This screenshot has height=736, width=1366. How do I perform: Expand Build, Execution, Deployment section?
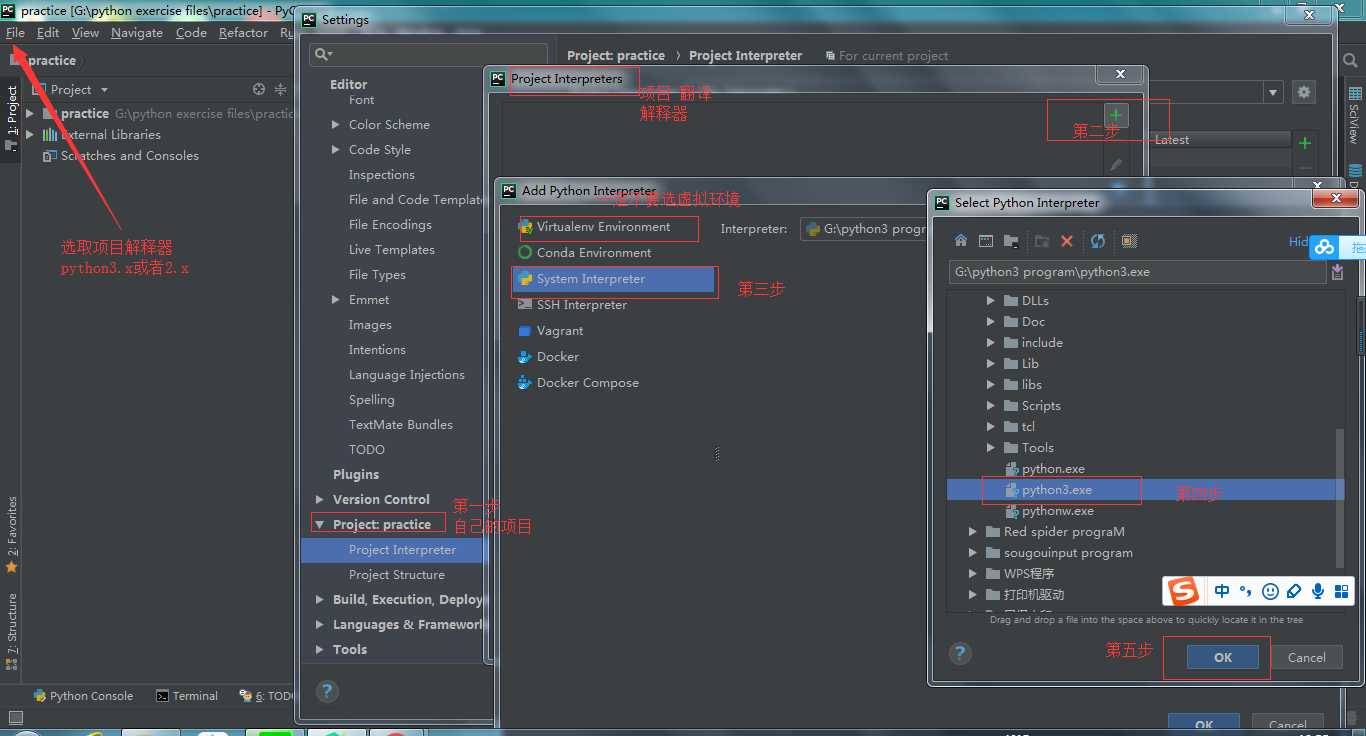(319, 600)
